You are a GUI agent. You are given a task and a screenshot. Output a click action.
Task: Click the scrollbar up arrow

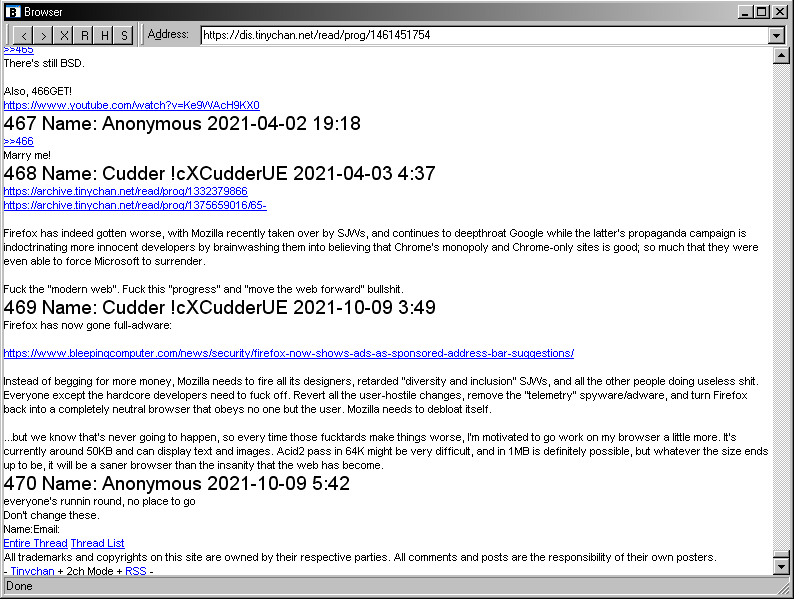point(781,55)
